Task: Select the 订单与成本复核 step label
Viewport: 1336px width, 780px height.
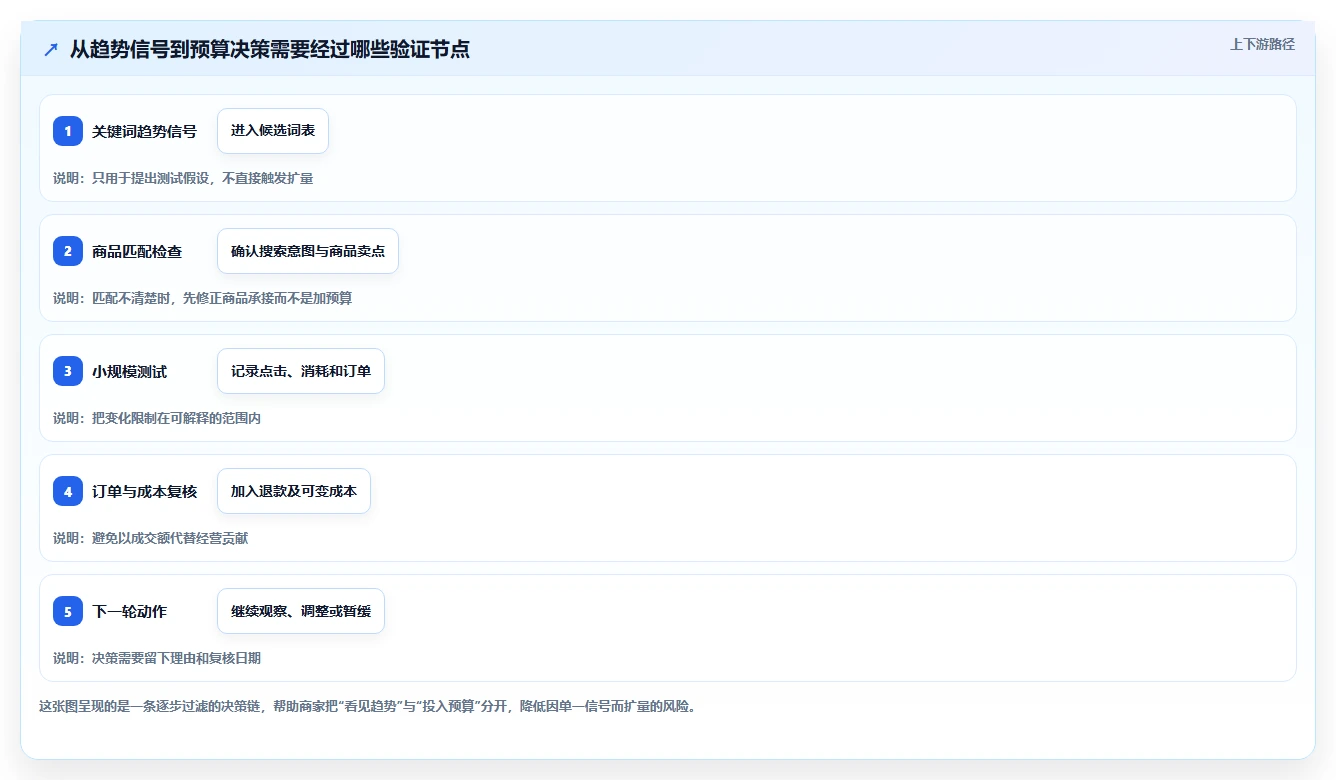Action: point(144,491)
